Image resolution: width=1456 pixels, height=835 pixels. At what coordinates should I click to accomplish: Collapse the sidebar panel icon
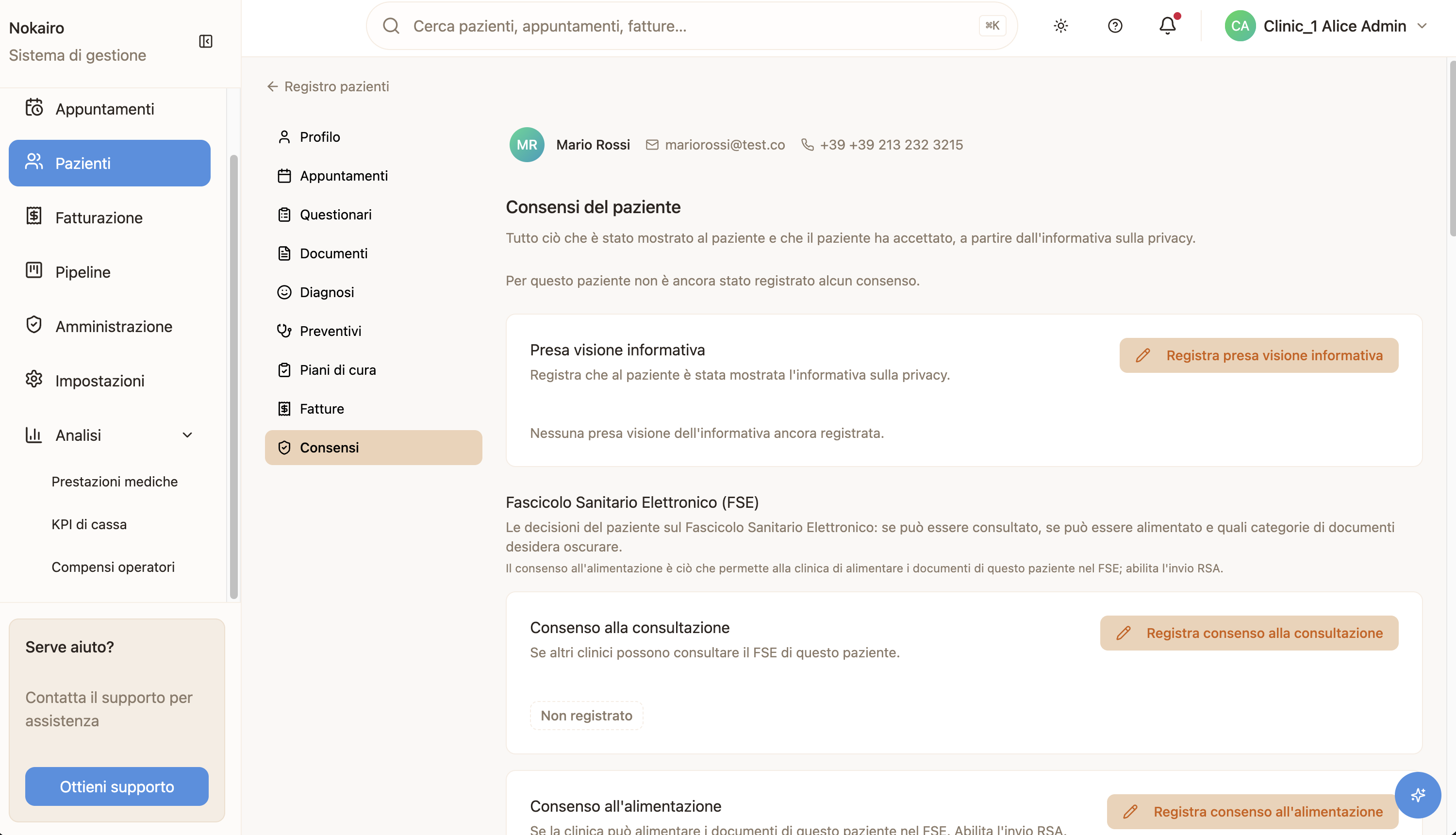click(x=205, y=41)
